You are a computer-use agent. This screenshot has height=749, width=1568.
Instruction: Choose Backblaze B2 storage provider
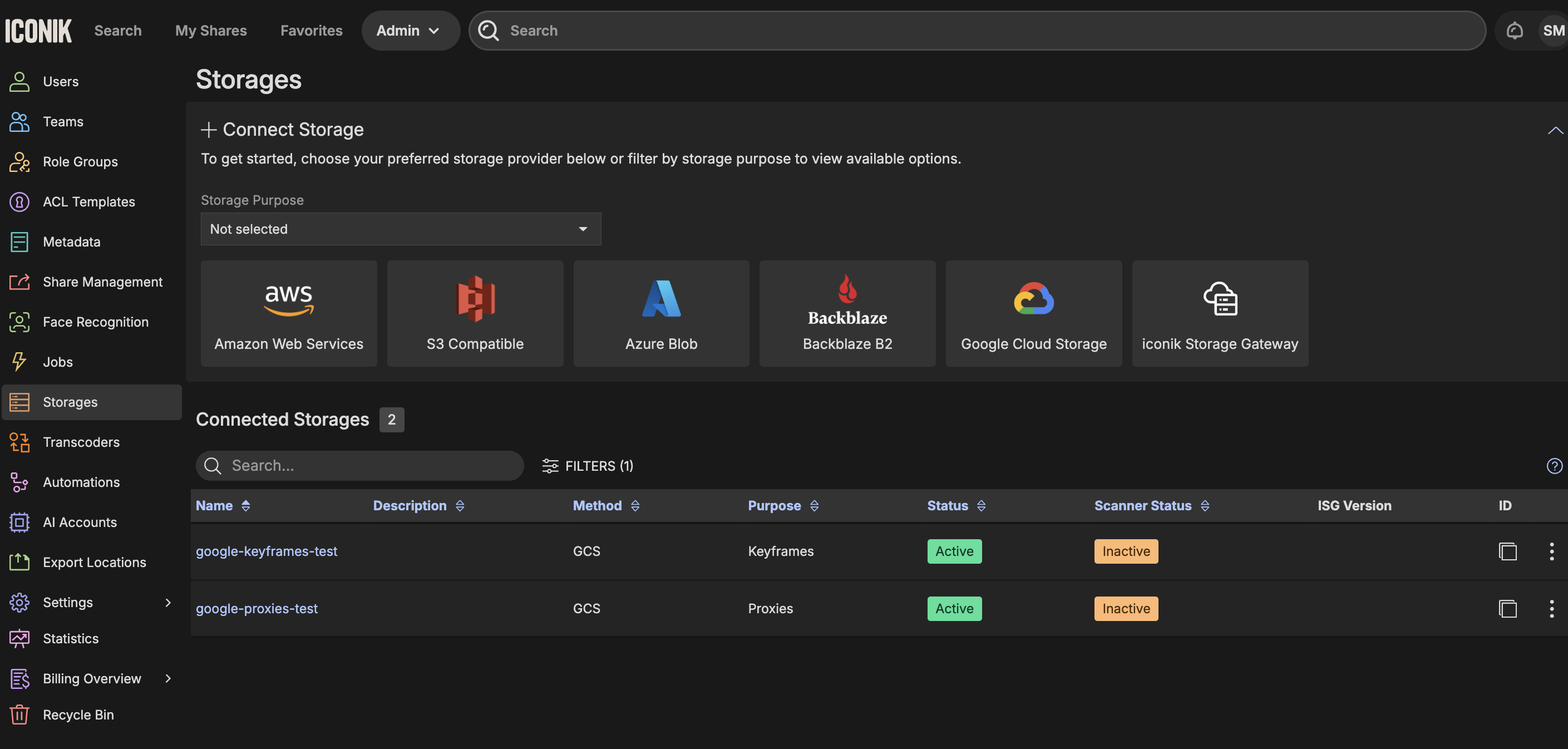point(847,314)
